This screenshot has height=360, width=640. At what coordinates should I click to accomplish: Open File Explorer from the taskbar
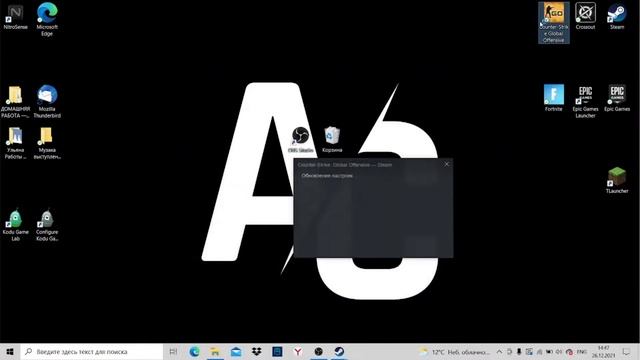coord(215,351)
